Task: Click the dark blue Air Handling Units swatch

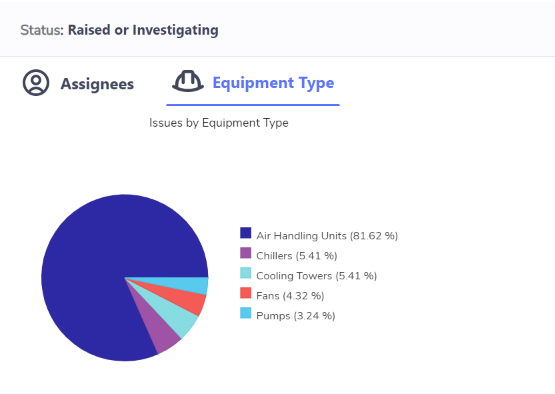Action: (246, 233)
